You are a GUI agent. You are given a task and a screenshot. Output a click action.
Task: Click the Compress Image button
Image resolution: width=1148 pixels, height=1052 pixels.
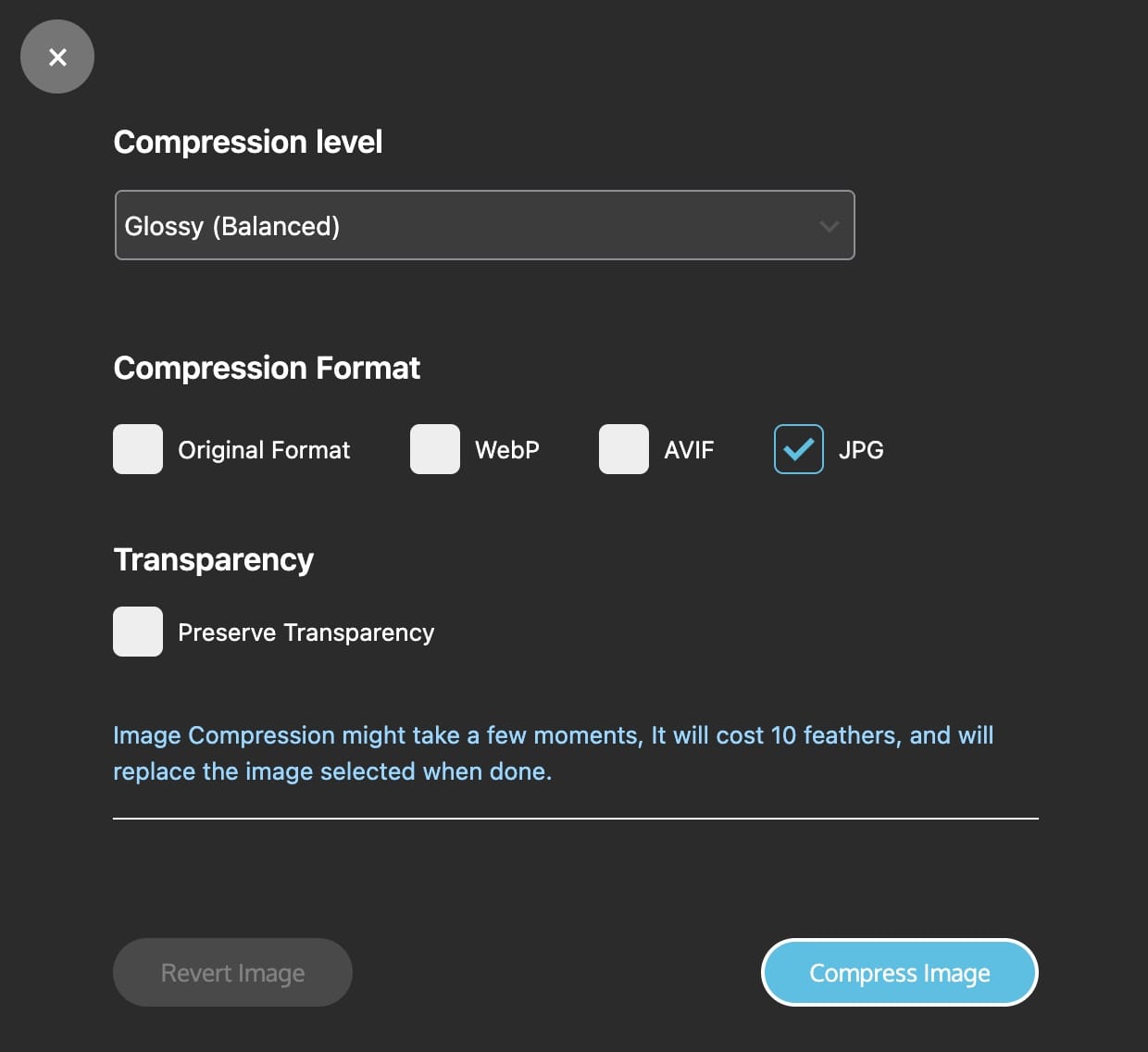tap(899, 972)
